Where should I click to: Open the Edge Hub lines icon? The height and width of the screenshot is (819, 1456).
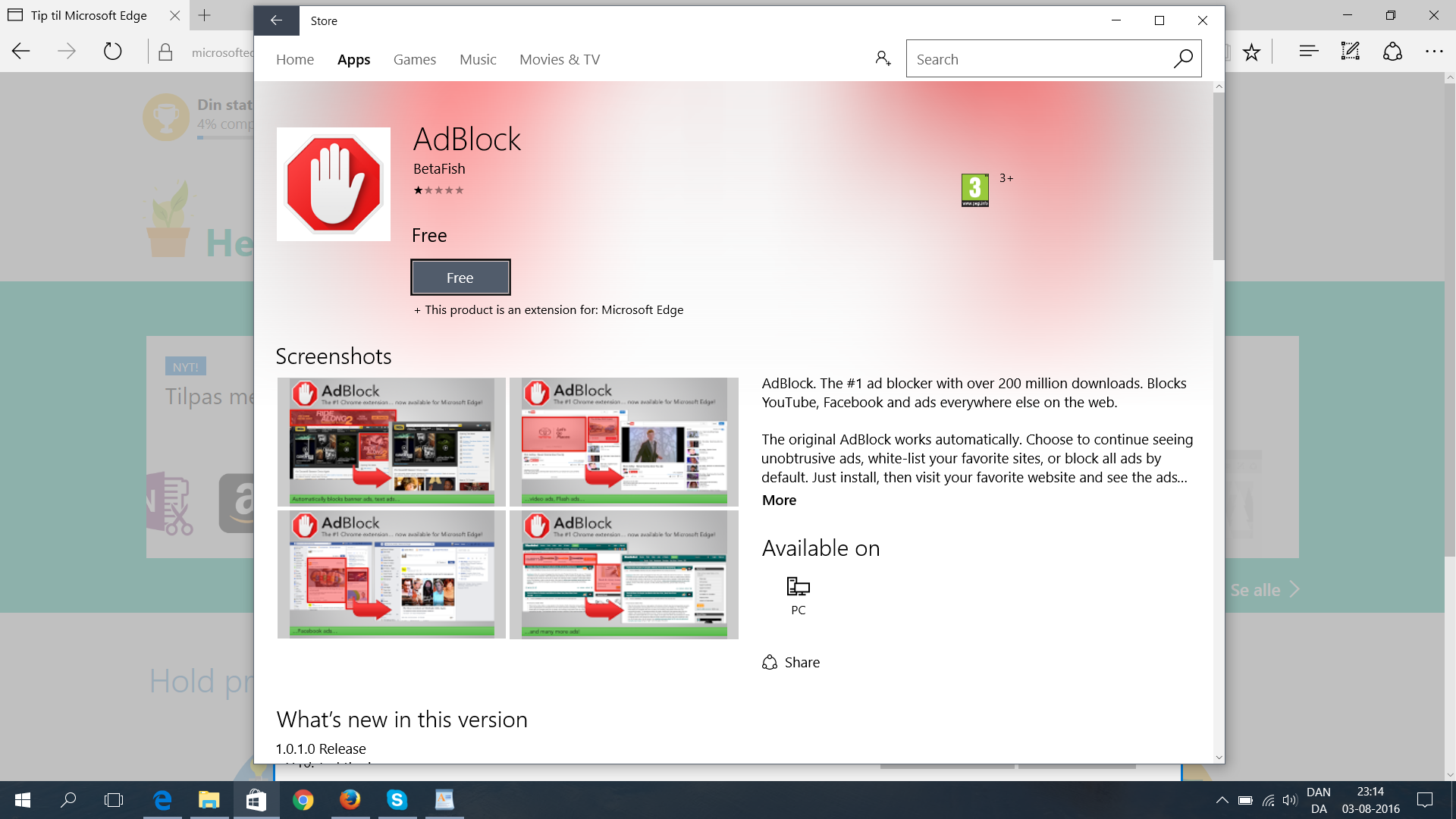1308,52
